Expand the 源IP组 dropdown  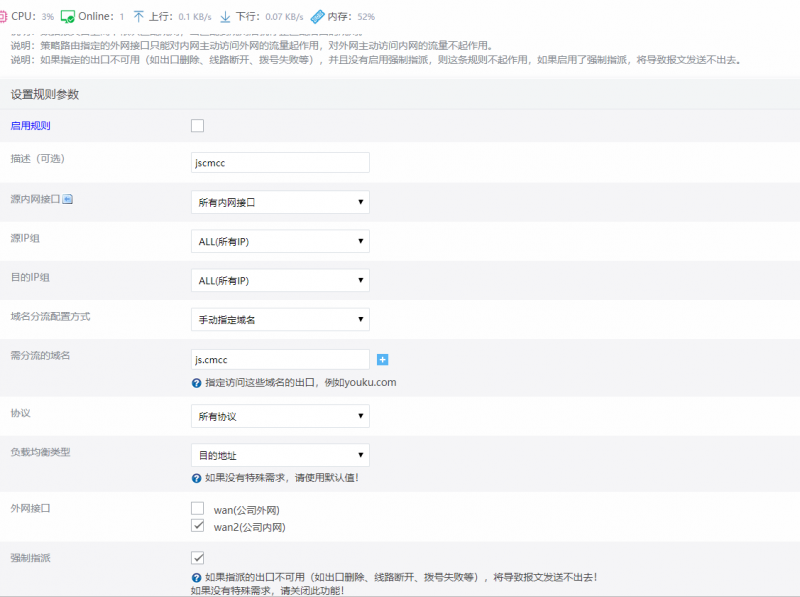pos(280,241)
